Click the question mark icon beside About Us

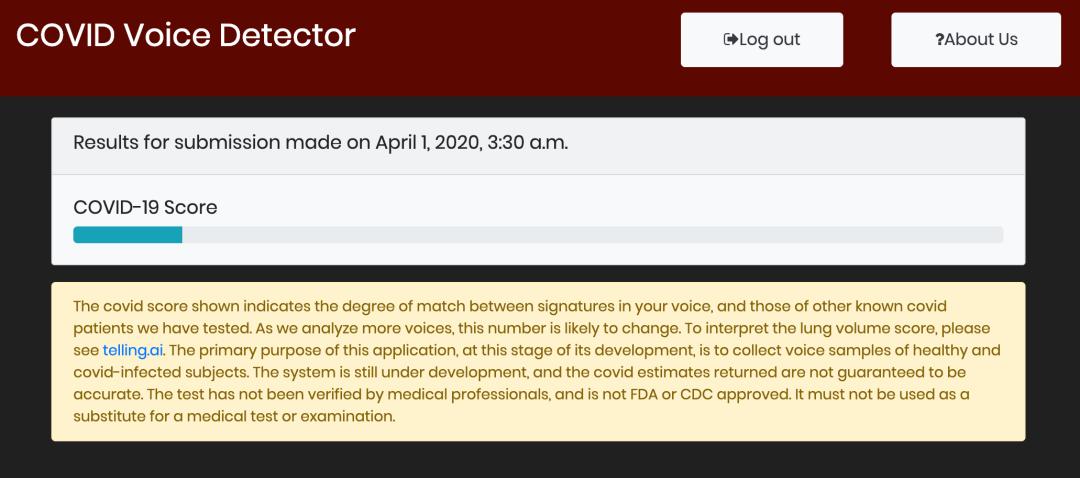(x=939, y=40)
